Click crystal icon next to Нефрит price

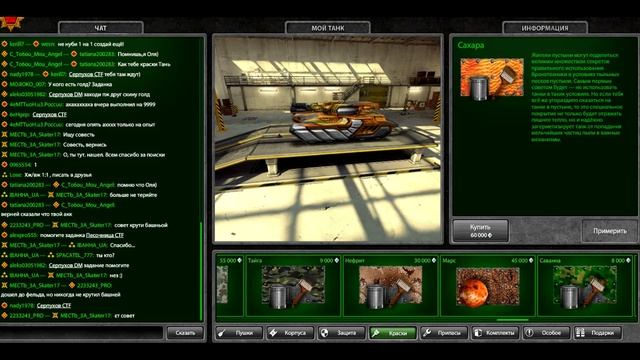(x=434, y=260)
